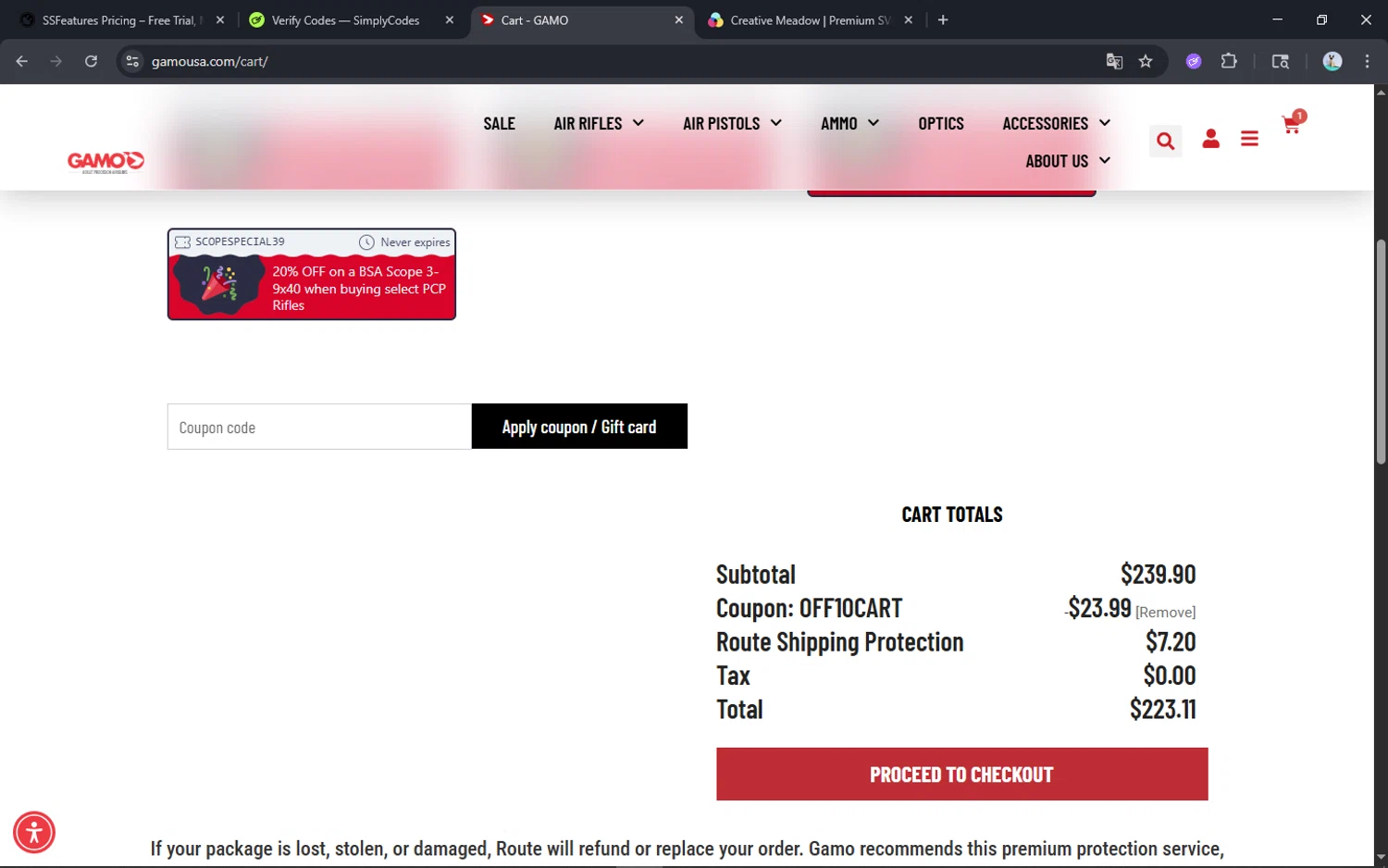Expand the About Us dropdown chevron
Image resolution: width=1388 pixels, height=868 pixels.
click(x=1105, y=160)
